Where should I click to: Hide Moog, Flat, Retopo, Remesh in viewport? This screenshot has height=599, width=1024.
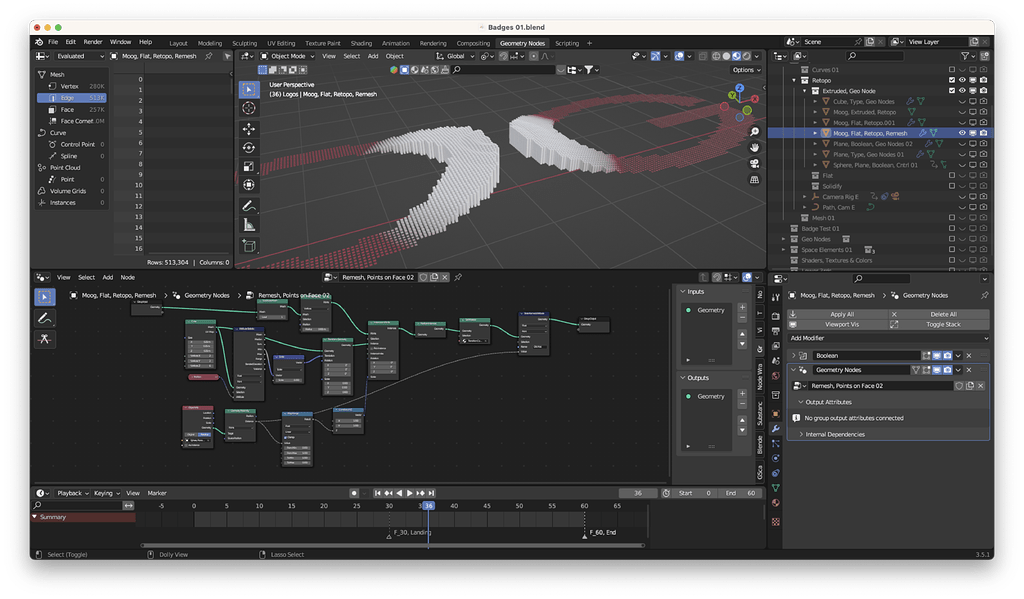[x=962, y=133]
